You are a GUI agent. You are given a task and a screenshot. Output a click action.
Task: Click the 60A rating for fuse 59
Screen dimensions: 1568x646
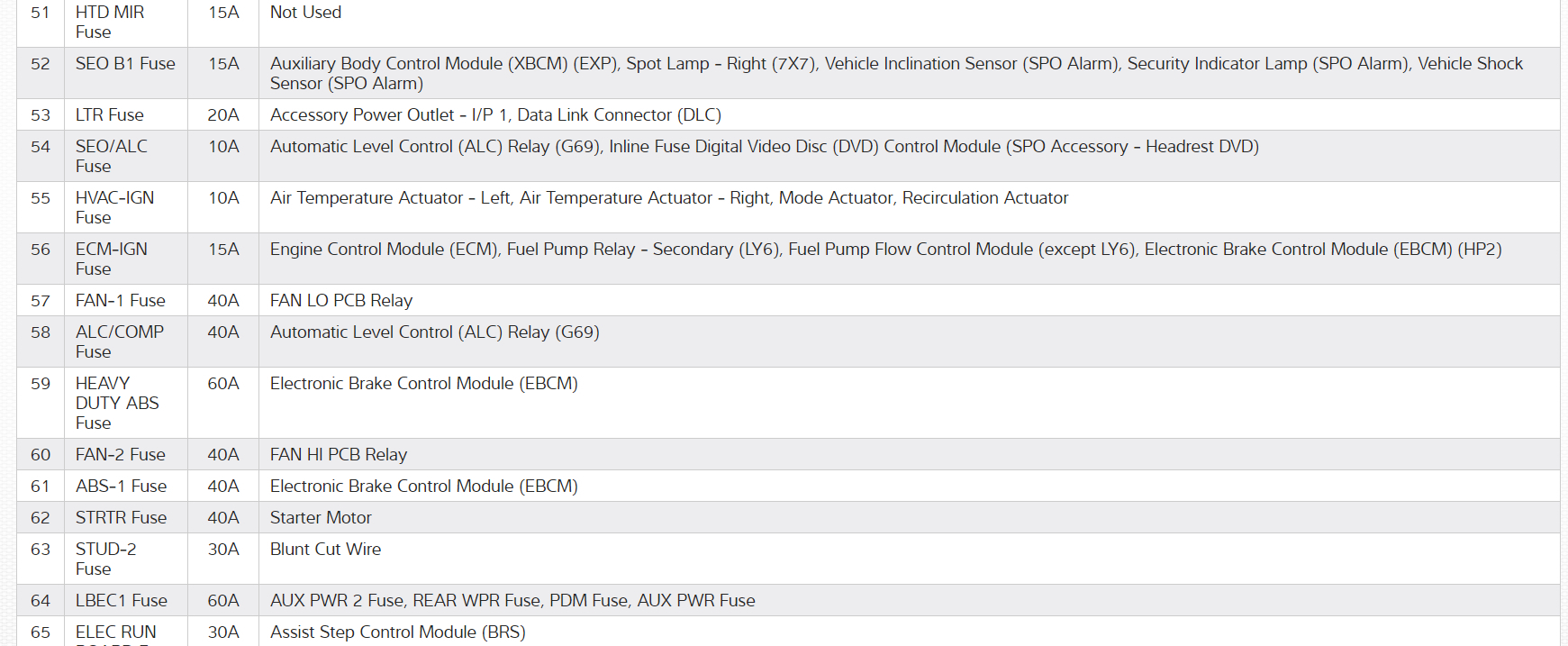coord(223,384)
